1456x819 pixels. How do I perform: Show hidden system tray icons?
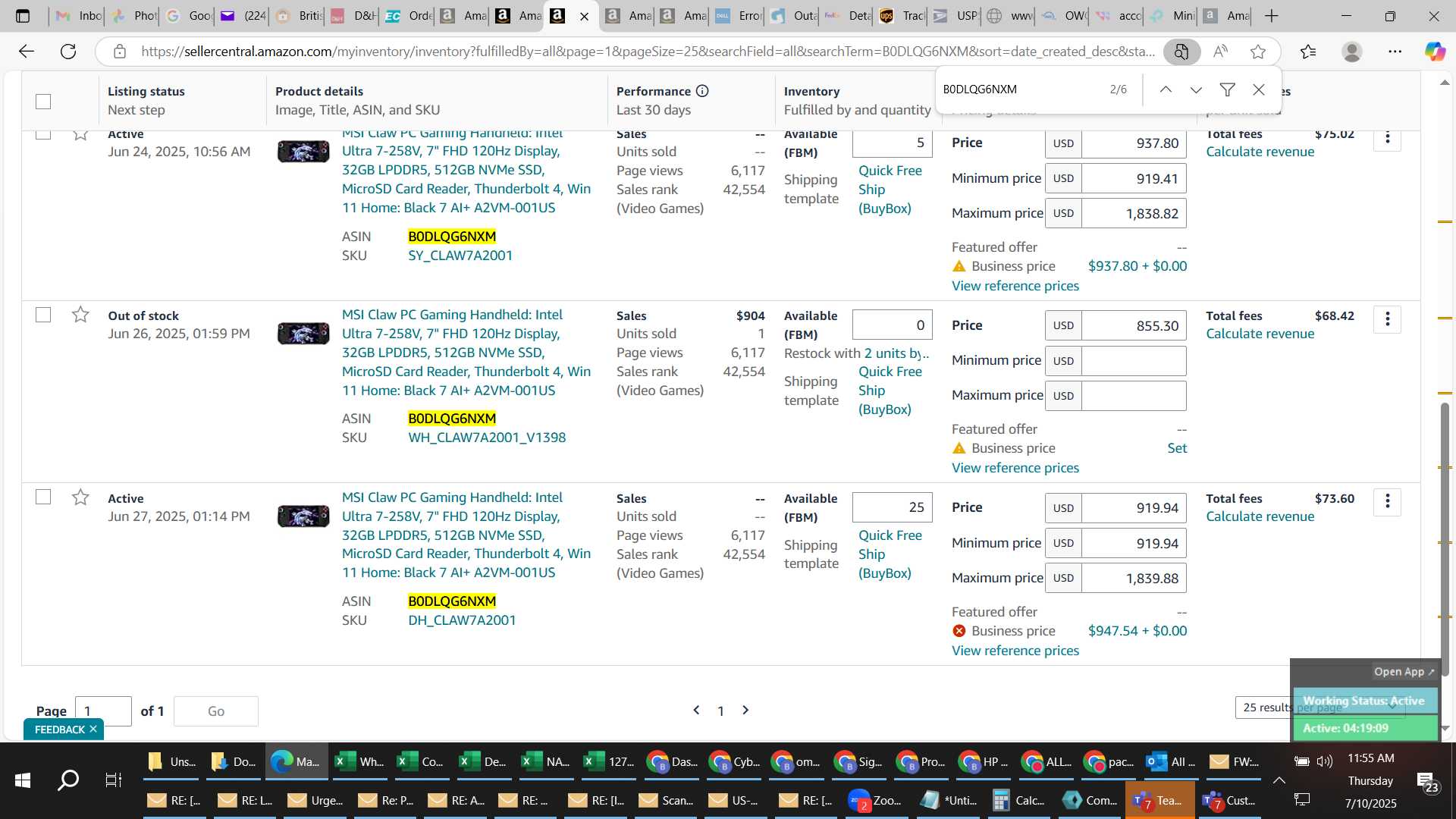pos(1279,780)
